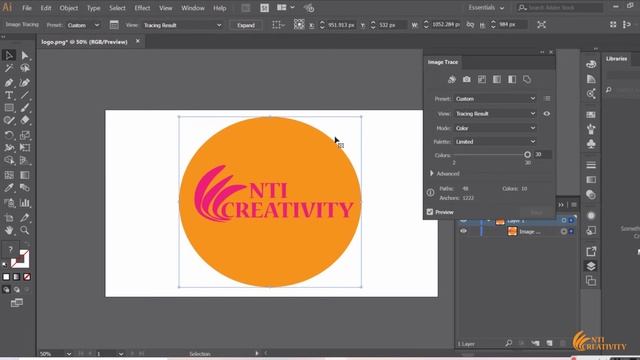The height and width of the screenshot is (360, 640).
Task: Adjust the Colors slider handle
Action: [x=527, y=154]
